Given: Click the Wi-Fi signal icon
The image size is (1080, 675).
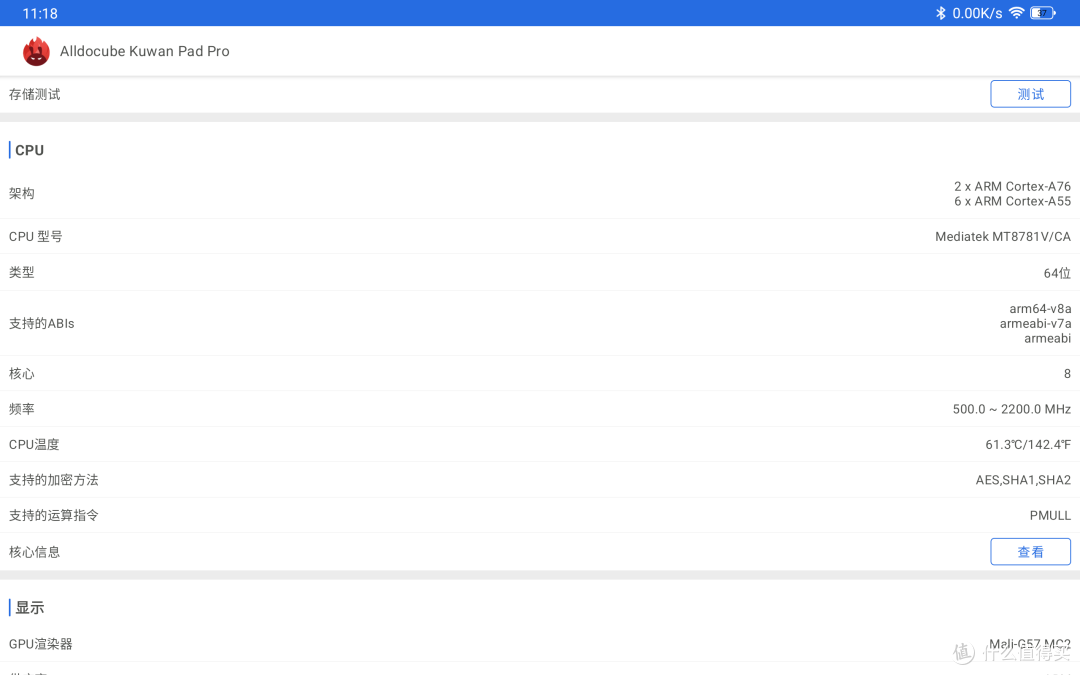Looking at the screenshot, I should click(1016, 13).
